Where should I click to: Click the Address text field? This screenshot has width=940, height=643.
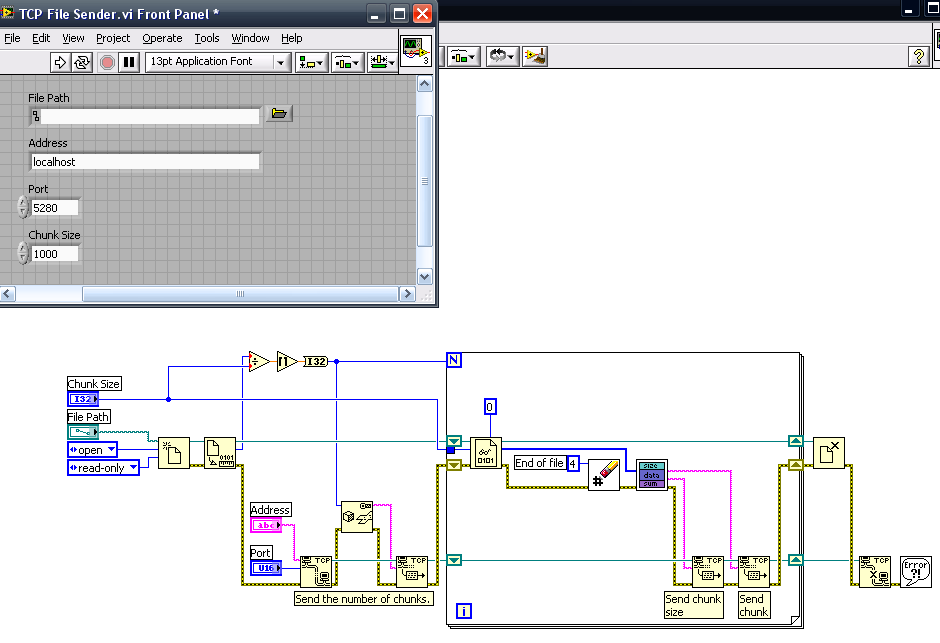[144, 161]
